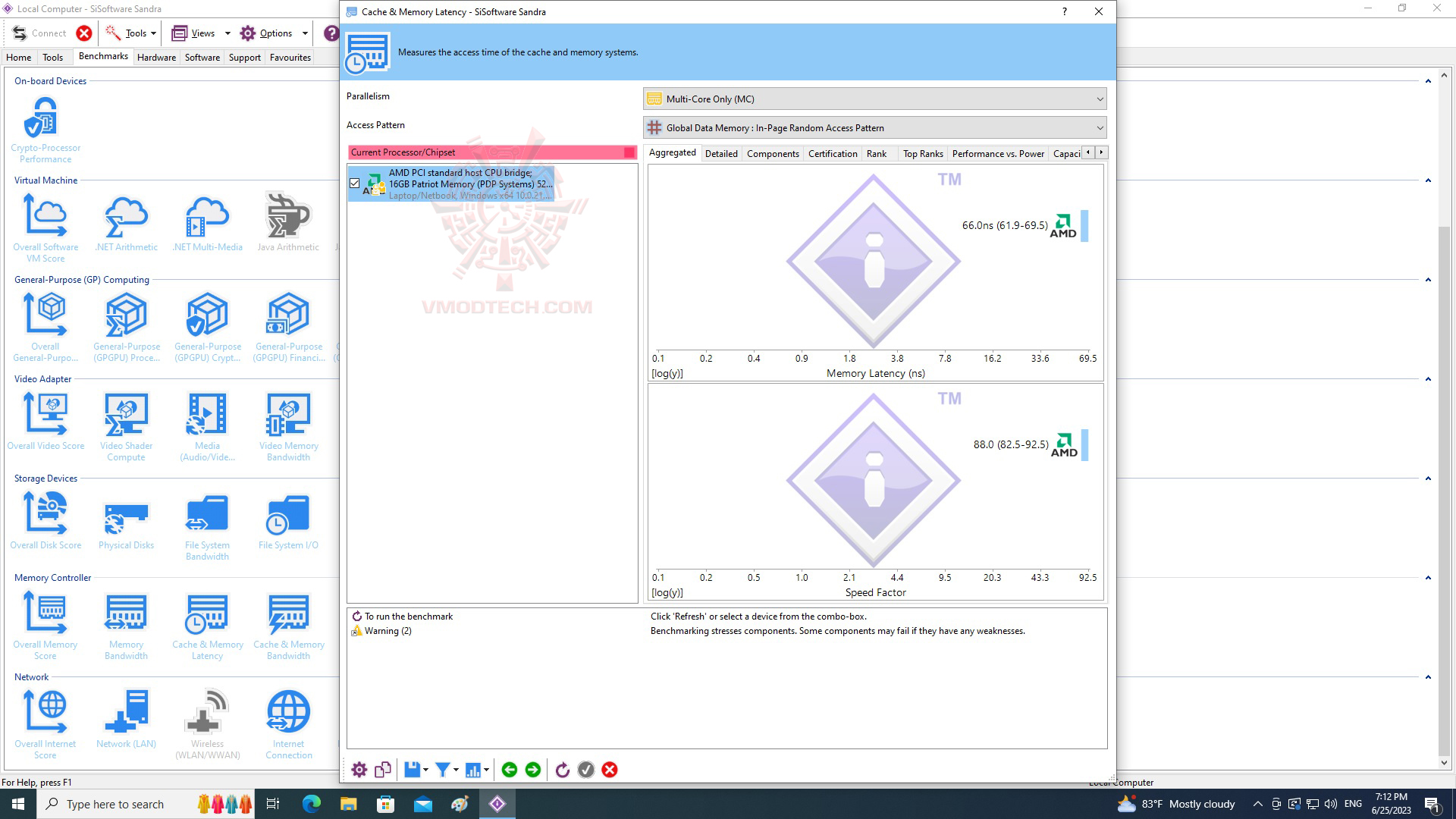
Task: Collapse the Memory Controller section
Action: (x=1428, y=578)
